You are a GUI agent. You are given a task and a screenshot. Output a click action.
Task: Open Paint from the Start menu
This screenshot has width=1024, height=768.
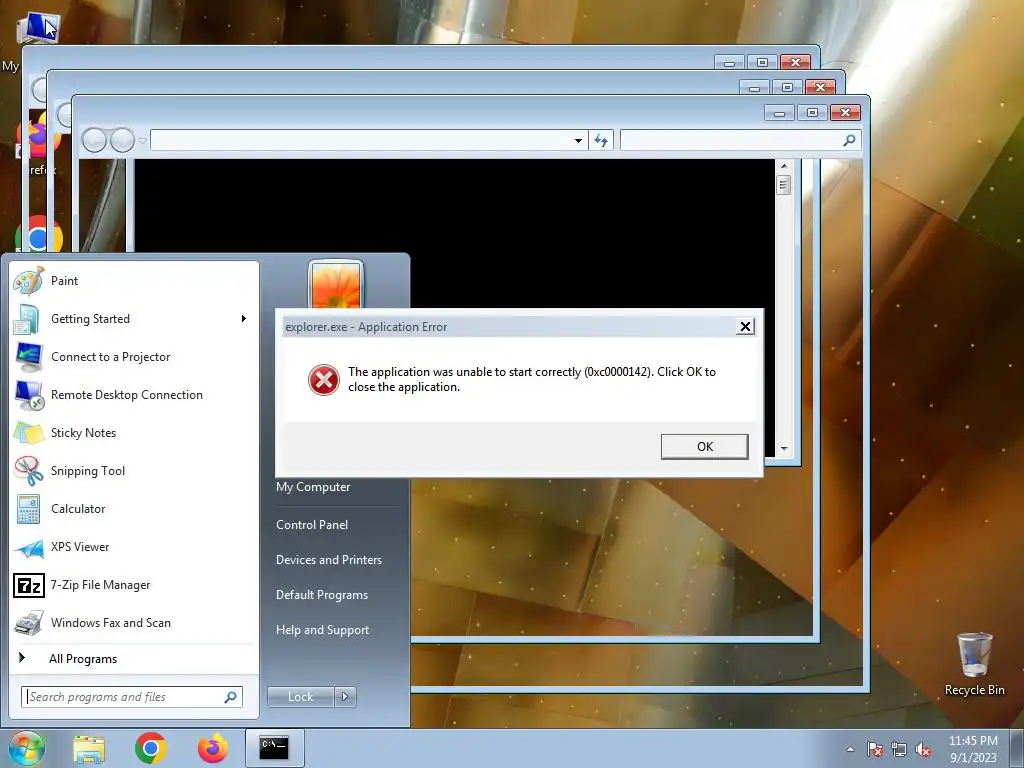click(134, 281)
